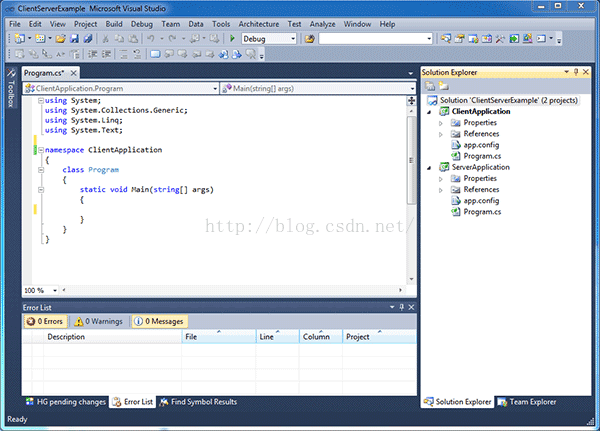Image resolution: width=600 pixels, height=431 pixels.
Task: Save the current file with floppy icon
Action: [74, 39]
